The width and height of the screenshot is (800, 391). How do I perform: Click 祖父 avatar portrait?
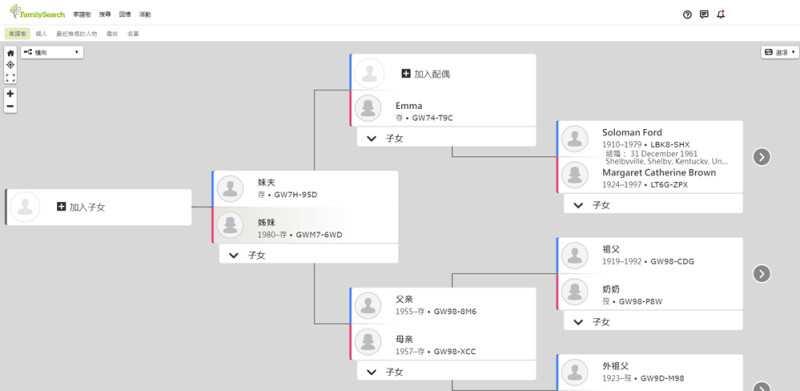574,256
